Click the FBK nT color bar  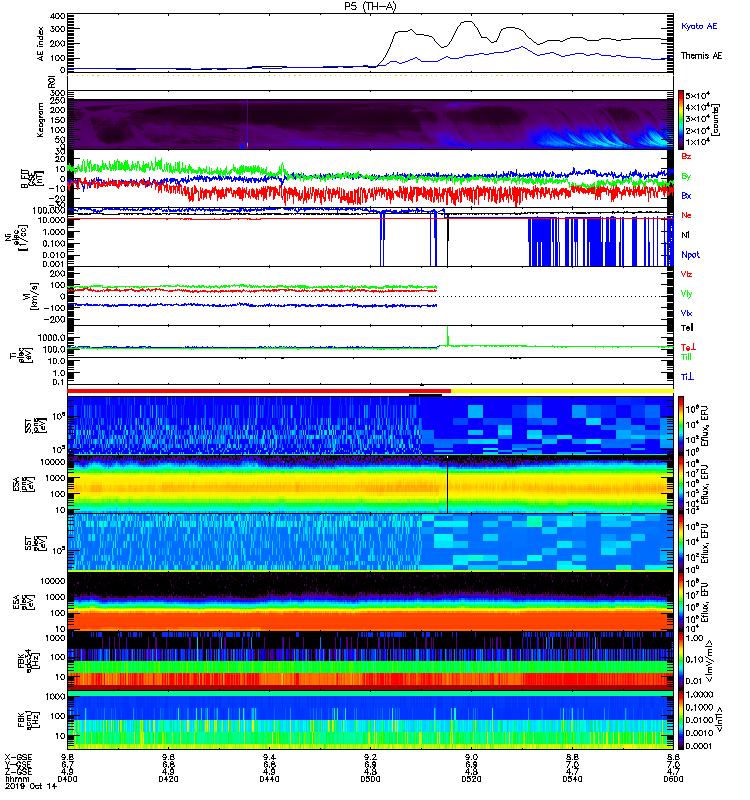[x=681, y=720]
